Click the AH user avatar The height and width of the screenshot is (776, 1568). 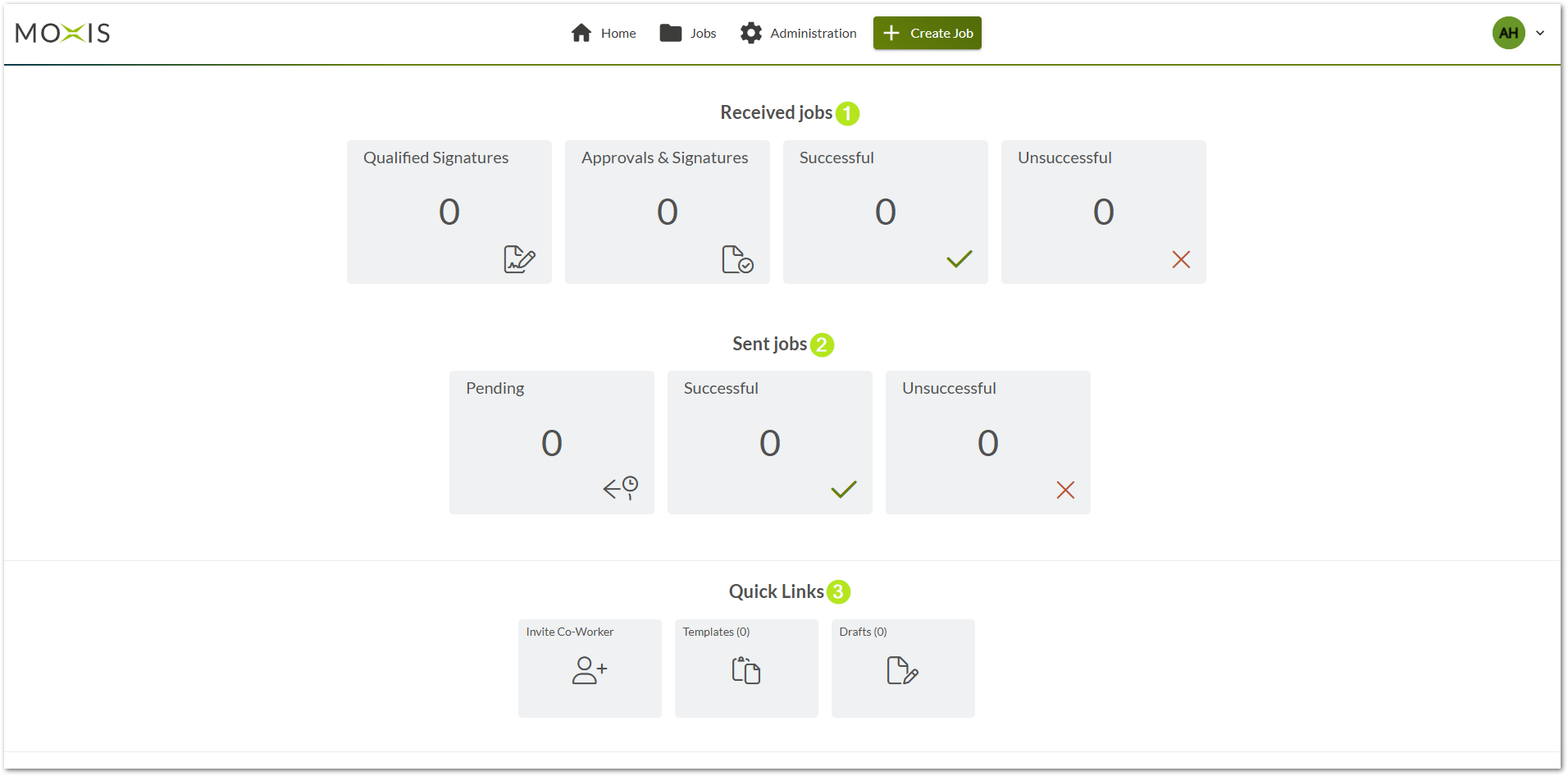coord(1508,34)
